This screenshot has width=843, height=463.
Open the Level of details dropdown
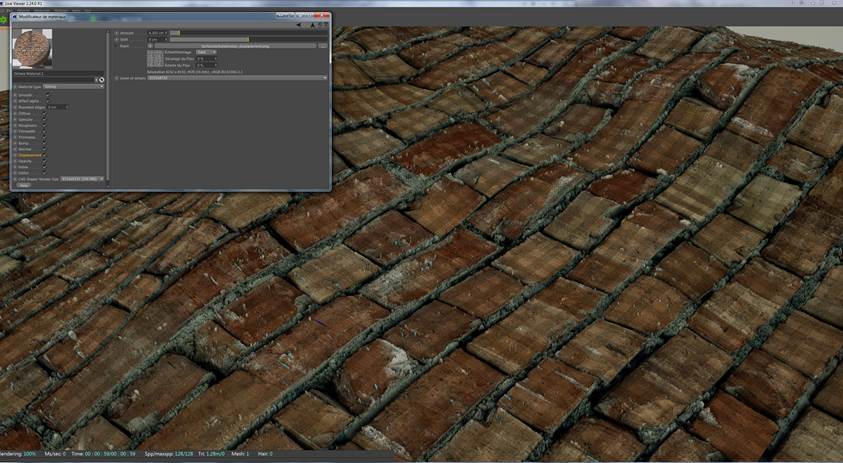point(237,78)
